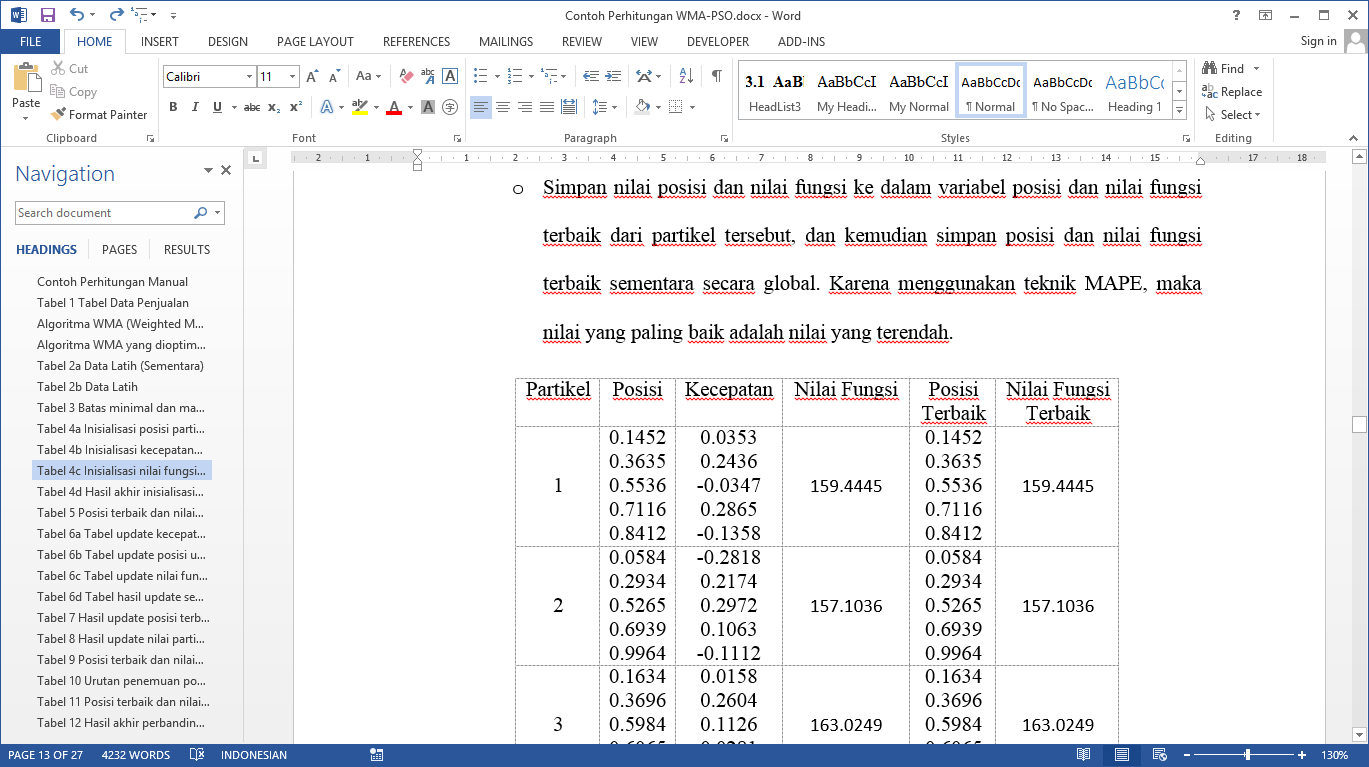
Task: Increase indent of the paragraph
Action: pos(612,76)
